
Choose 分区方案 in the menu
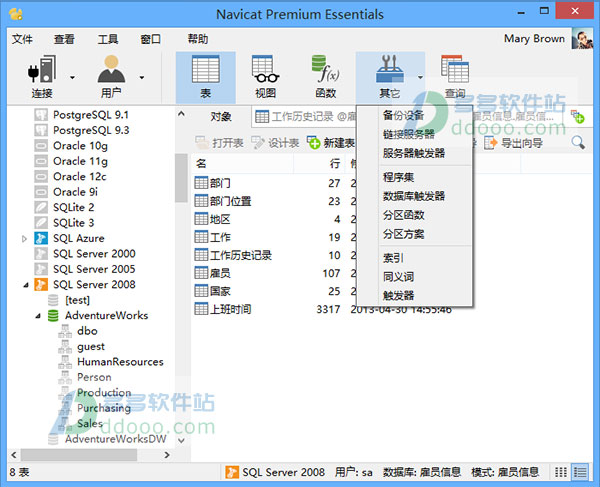click(403, 234)
